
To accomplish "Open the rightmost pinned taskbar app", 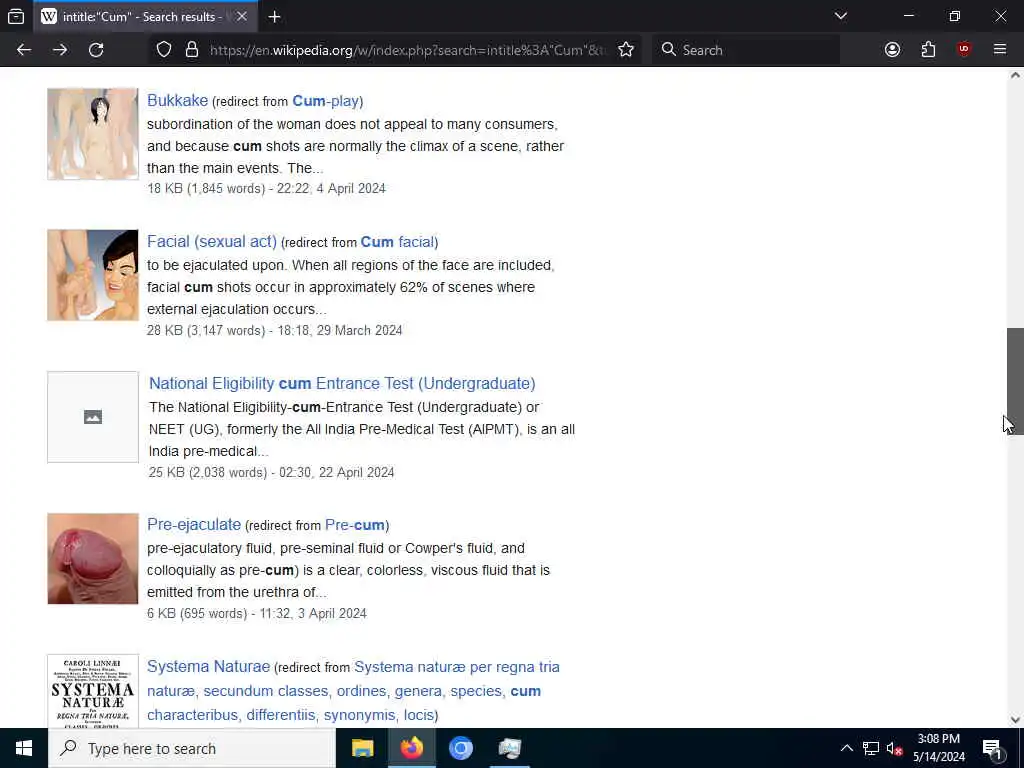I will [509, 748].
